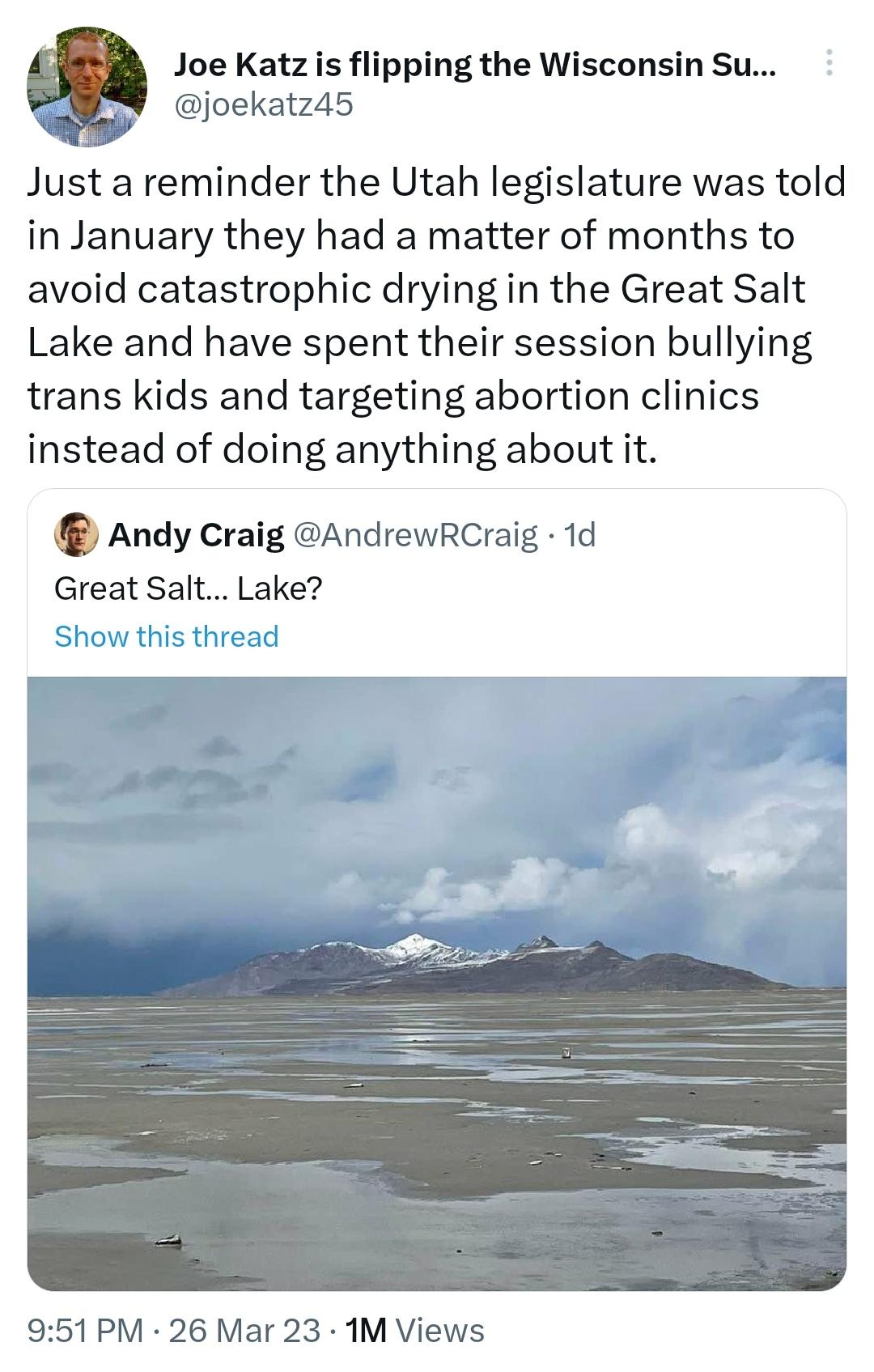874x1372 pixels.
Task: Open quoted text 'Great Salt... Lake?'
Action: click(189, 588)
